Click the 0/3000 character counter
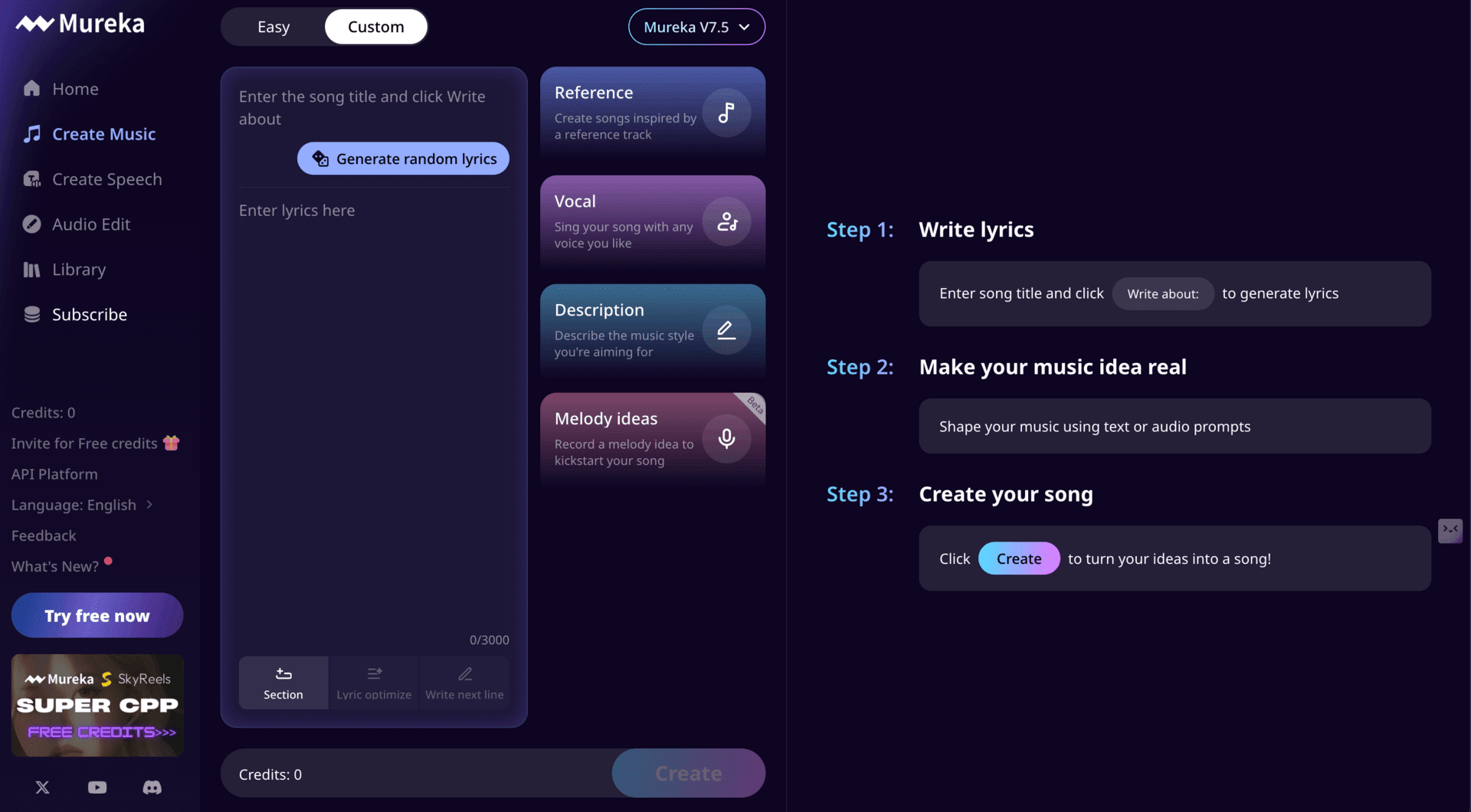The image size is (1471, 812). pos(490,640)
